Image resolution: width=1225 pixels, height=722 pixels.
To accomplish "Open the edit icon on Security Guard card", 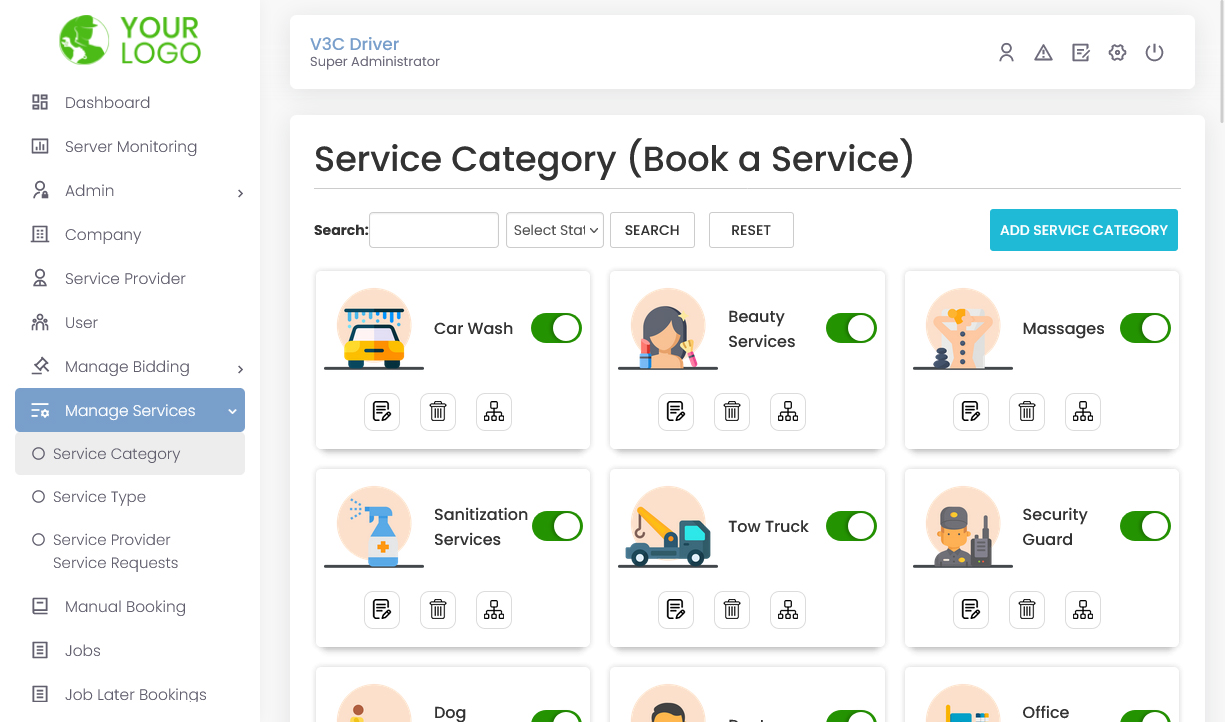I will 970,609.
